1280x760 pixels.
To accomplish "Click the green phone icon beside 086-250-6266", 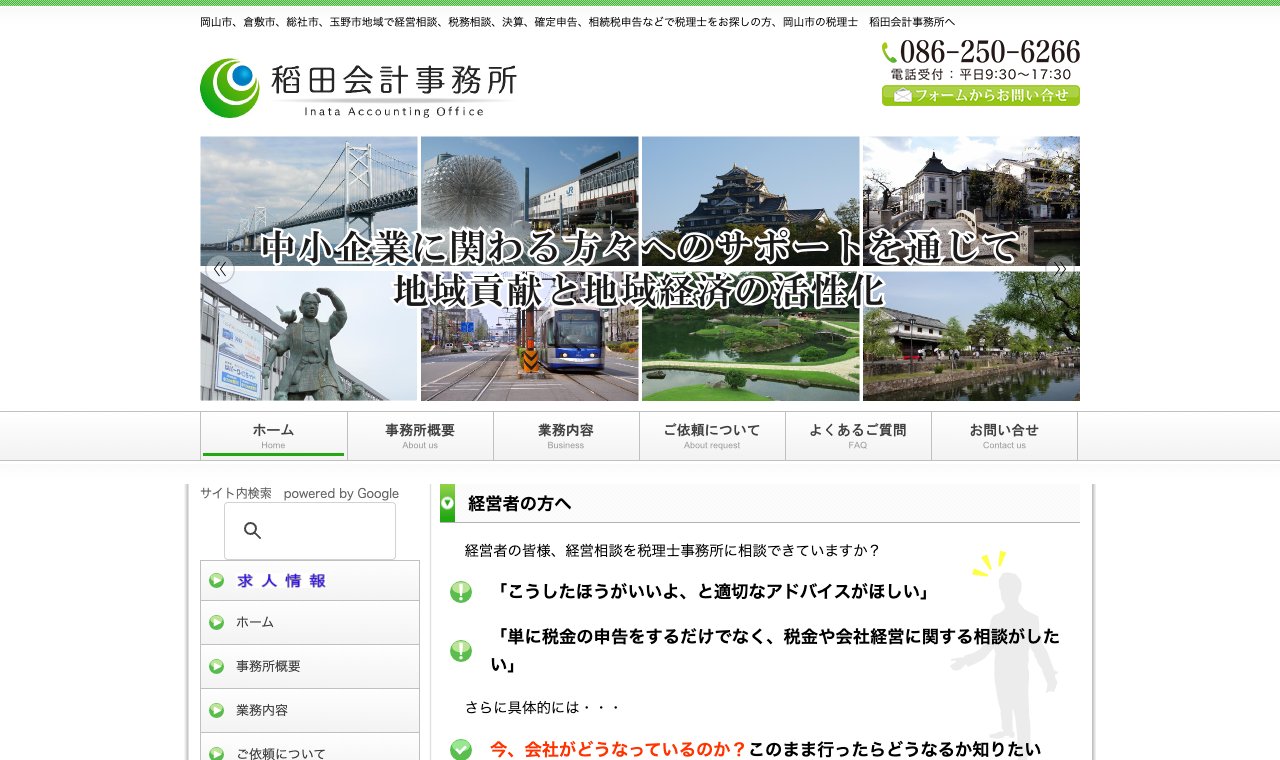I will coord(889,53).
